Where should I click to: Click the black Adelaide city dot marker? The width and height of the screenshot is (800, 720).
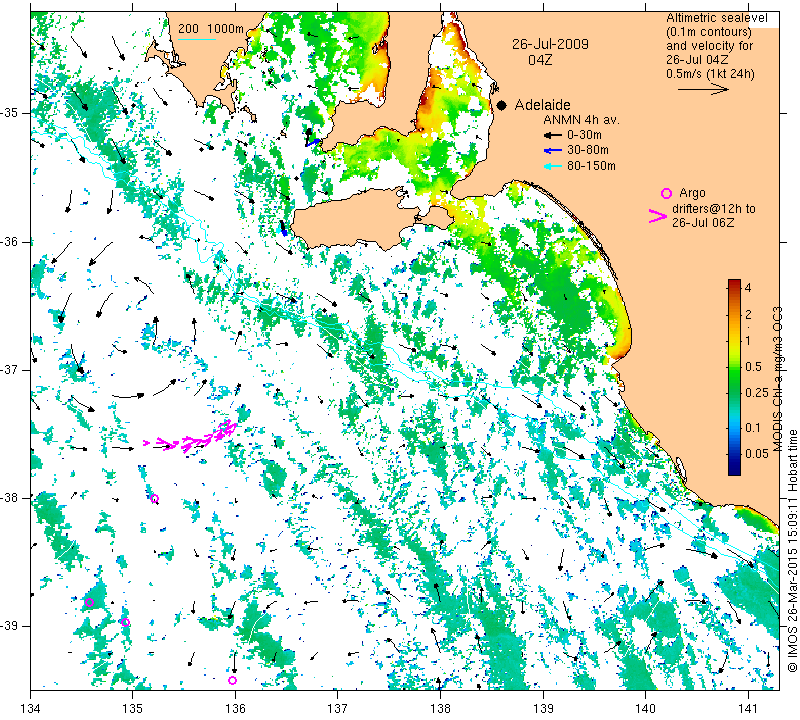coord(502,105)
